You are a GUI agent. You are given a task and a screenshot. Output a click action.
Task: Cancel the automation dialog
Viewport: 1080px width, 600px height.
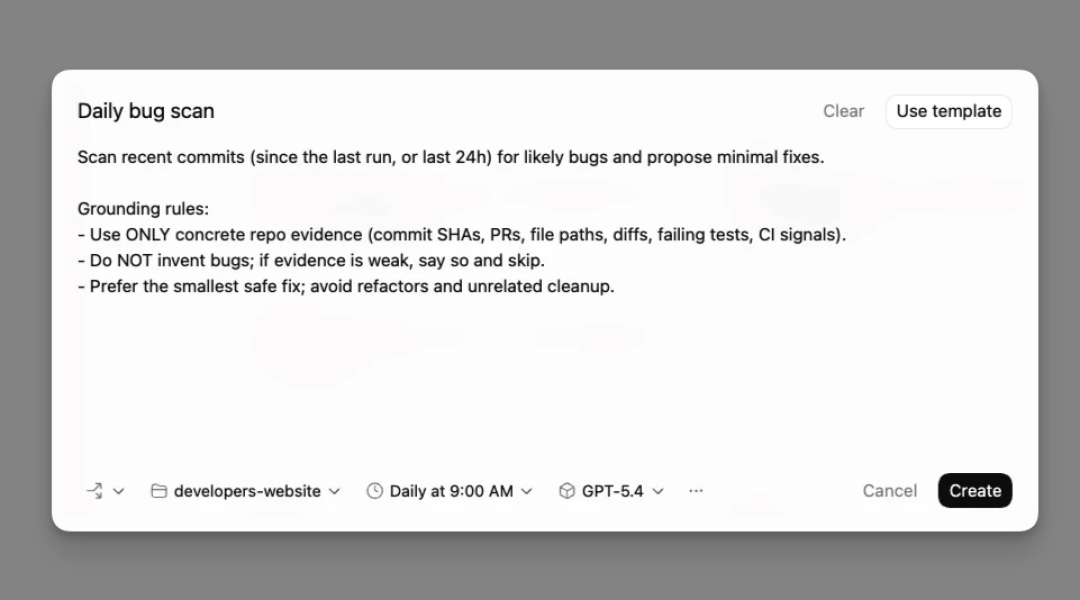point(889,491)
